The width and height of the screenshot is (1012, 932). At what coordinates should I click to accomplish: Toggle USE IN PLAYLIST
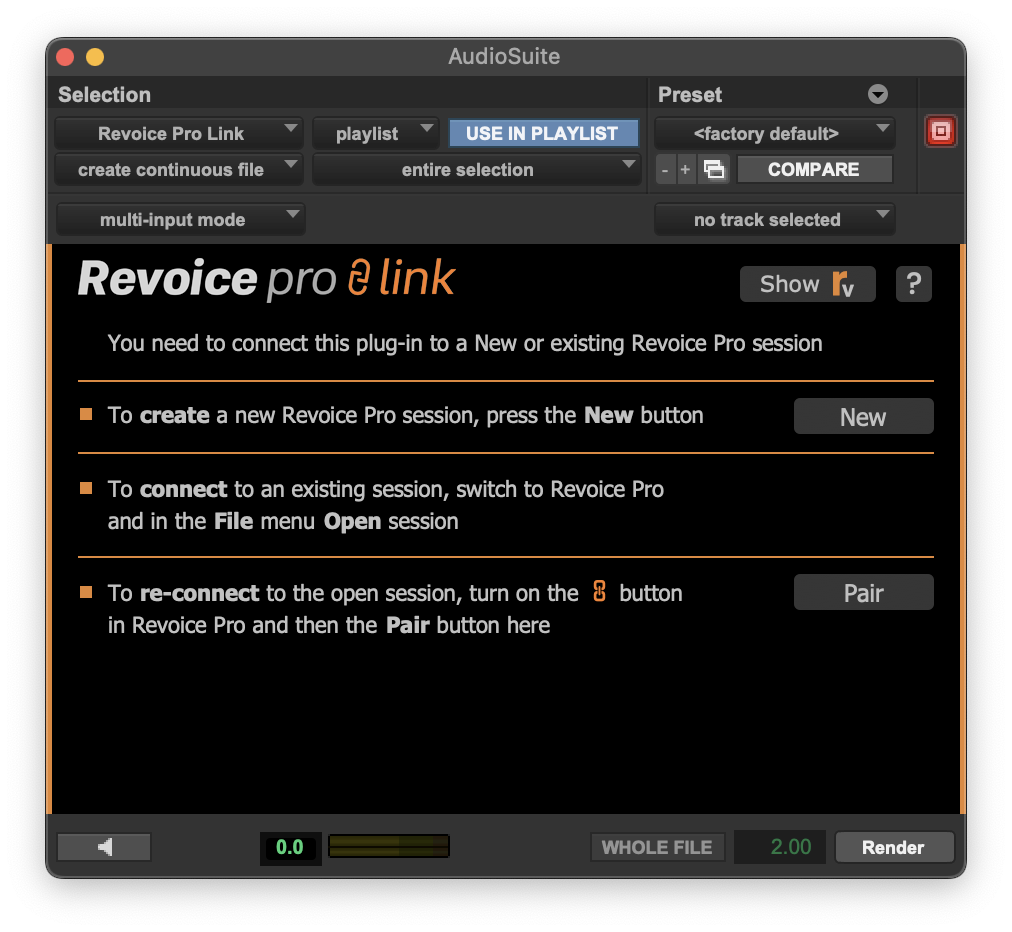coord(543,133)
